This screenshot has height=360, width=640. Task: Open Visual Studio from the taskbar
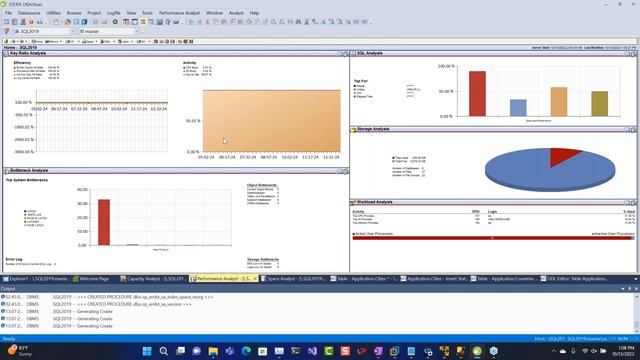(x=312, y=351)
